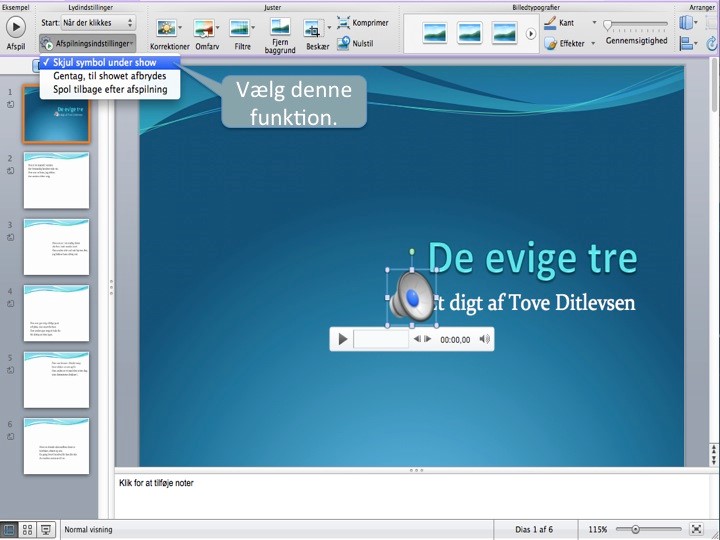Select slide 5 thumbnail

click(56, 380)
